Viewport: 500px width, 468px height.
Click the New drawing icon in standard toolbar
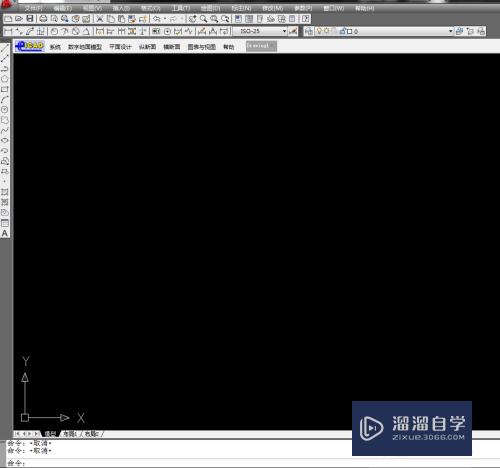point(8,19)
